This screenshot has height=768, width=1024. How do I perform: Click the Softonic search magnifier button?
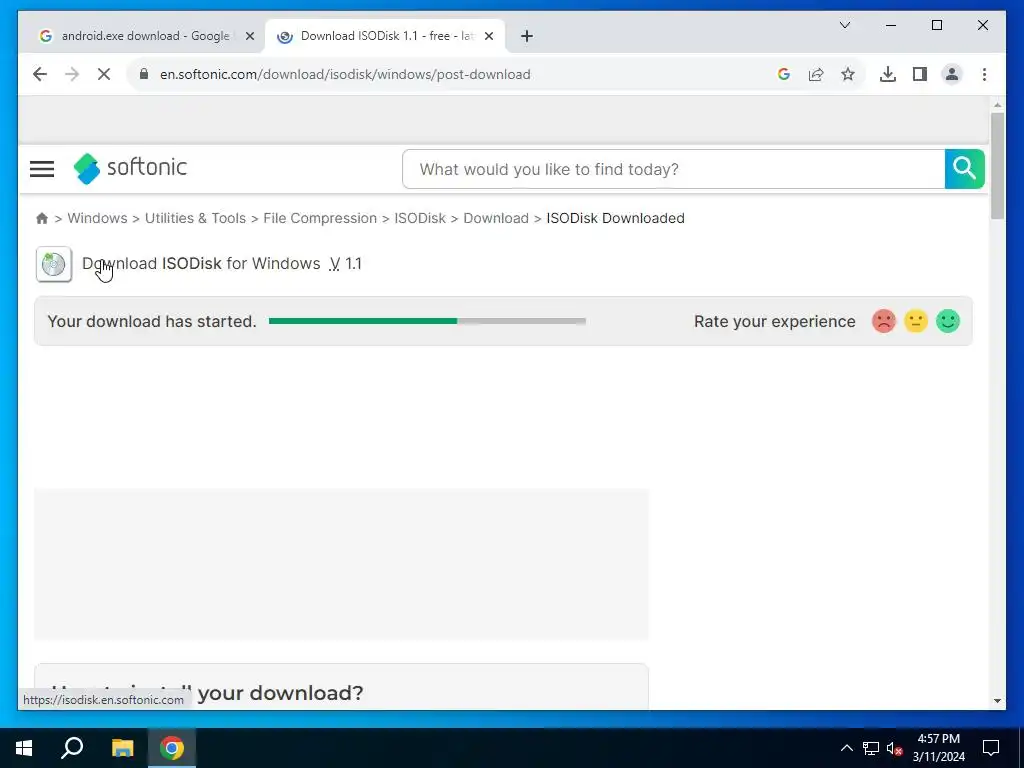pos(965,169)
